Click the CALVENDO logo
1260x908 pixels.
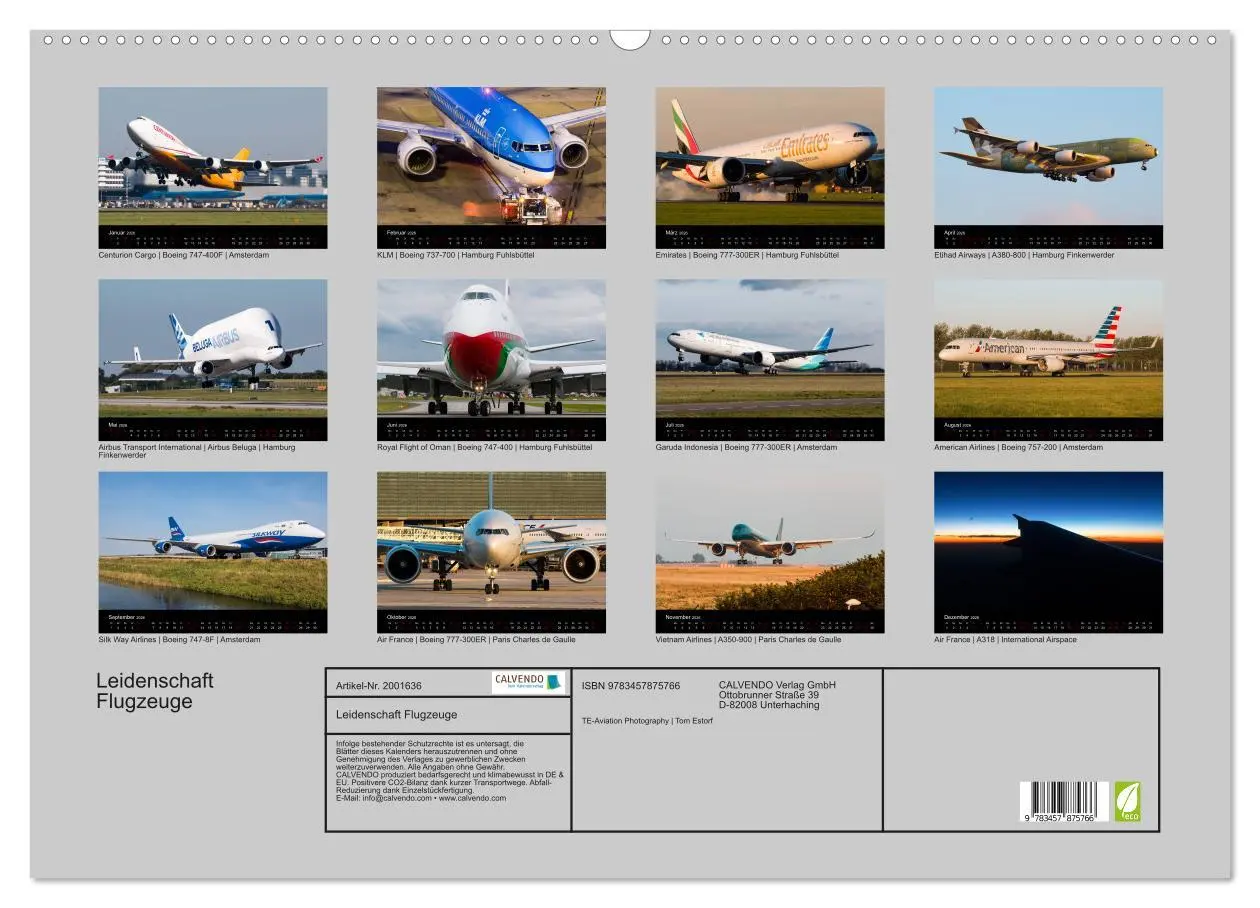point(528,682)
